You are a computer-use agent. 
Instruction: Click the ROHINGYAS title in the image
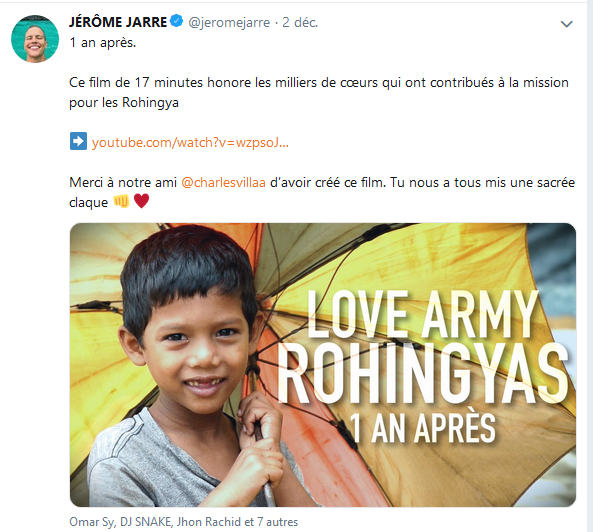pyautogui.click(x=423, y=374)
